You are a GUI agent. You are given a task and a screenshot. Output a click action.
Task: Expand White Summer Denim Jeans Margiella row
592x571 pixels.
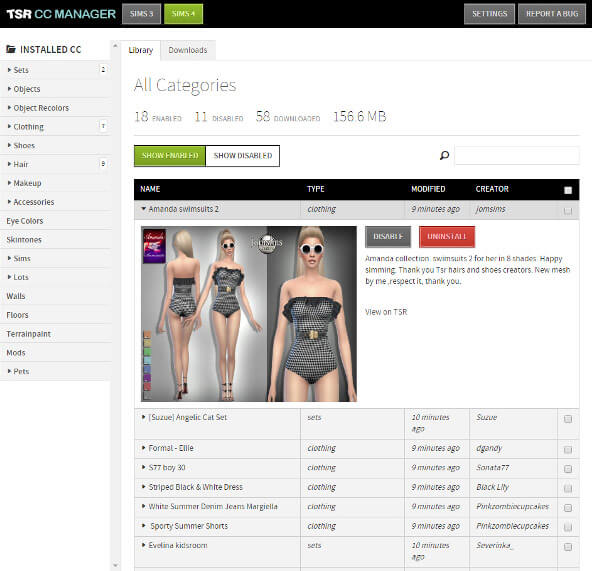click(143, 506)
